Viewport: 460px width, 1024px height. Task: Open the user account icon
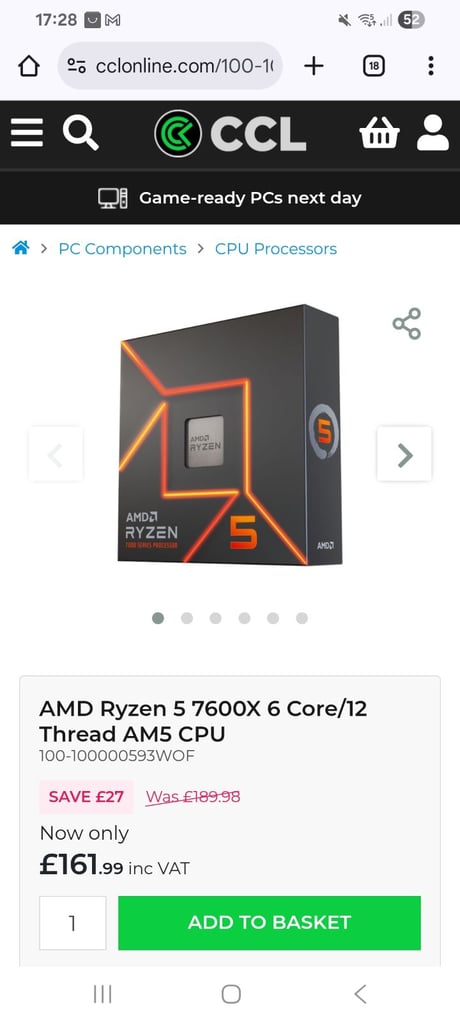click(433, 133)
